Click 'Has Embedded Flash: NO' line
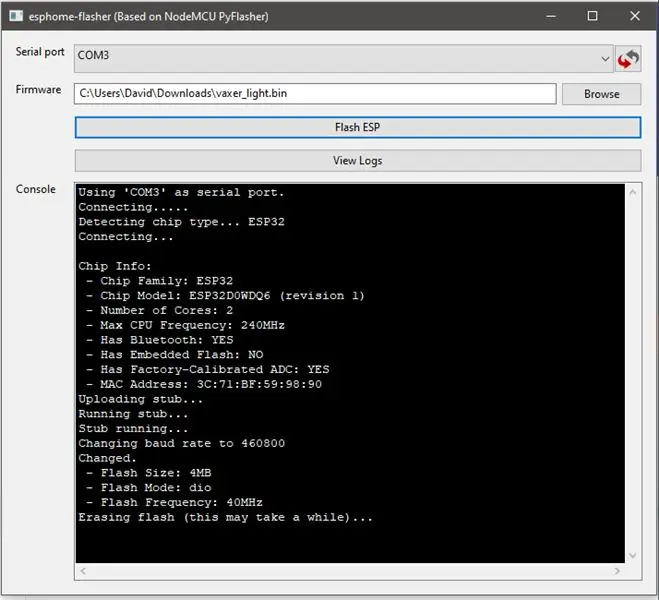 tap(174, 355)
